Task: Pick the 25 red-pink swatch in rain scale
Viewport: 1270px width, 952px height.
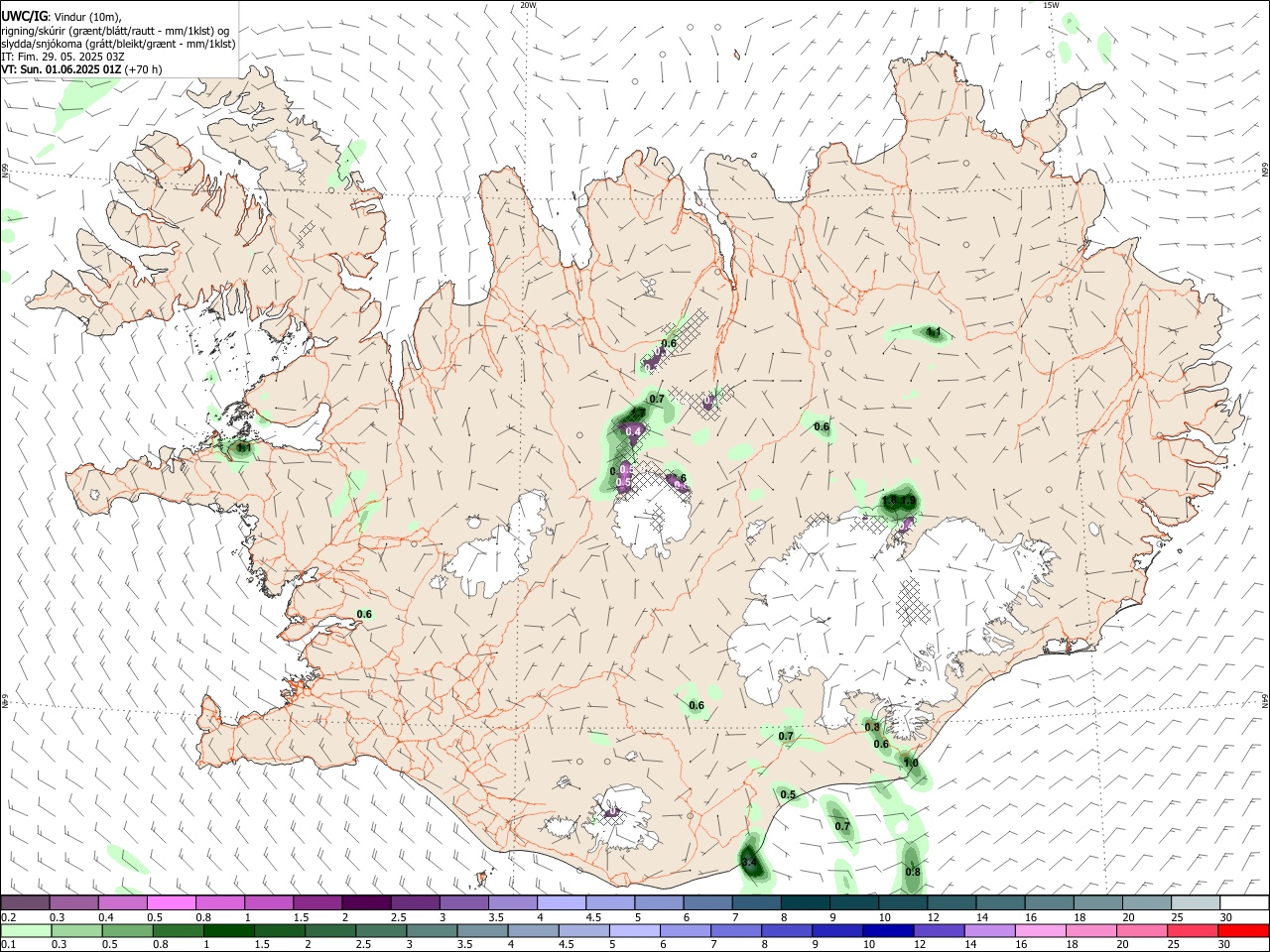Action: [1192, 931]
